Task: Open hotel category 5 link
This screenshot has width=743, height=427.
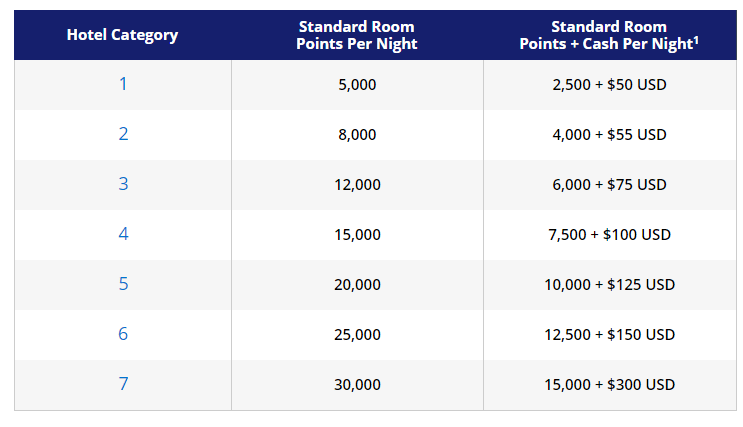Action: click(123, 284)
